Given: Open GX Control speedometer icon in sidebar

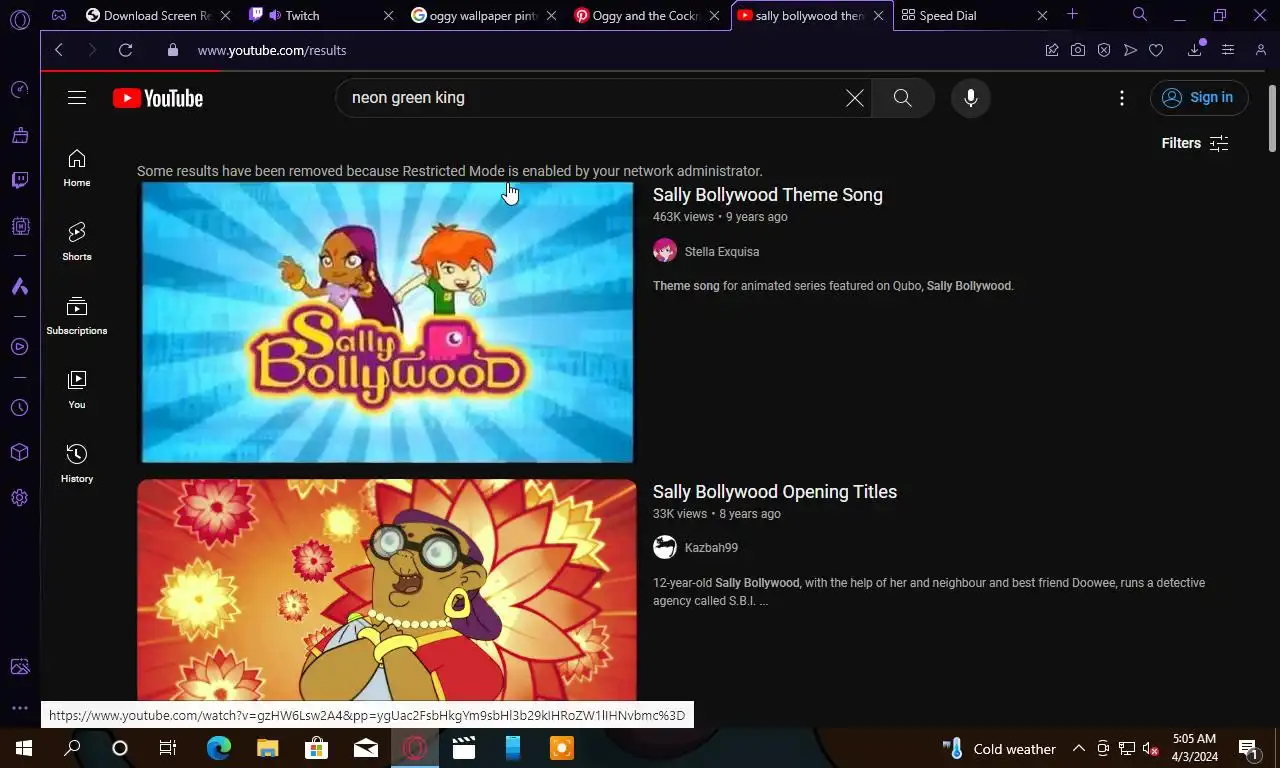Looking at the screenshot, I should [x=20, y=90].
